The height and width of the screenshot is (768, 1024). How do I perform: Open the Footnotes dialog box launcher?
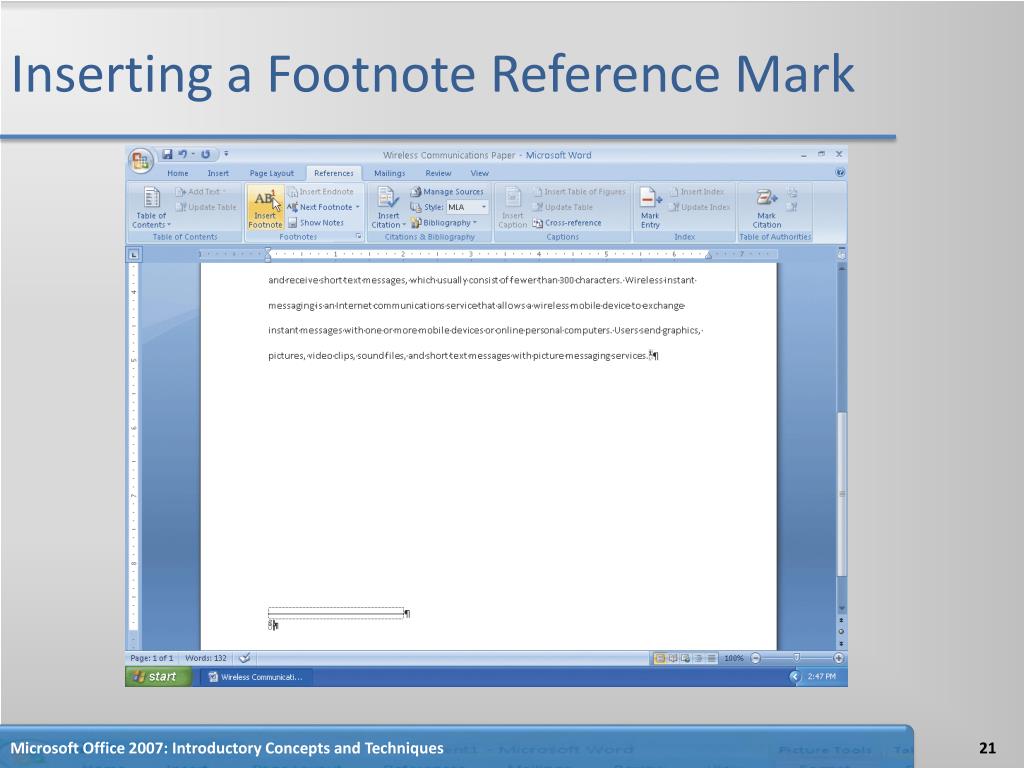click(x=358, y=236)
